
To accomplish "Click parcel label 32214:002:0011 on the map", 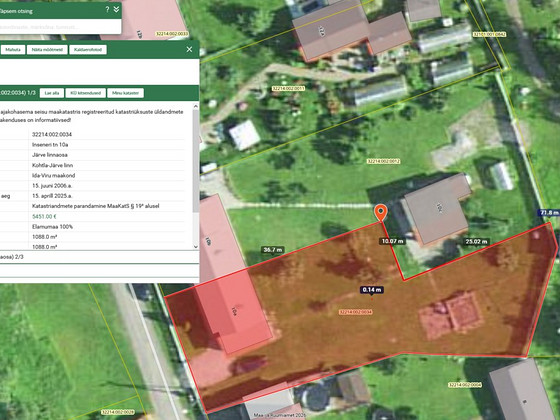I will tap(288, 88).
